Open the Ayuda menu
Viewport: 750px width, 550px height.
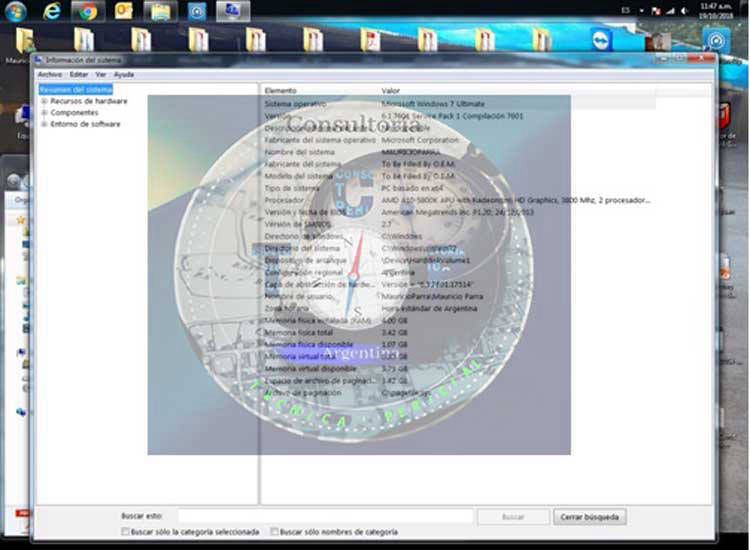(124, 75)
